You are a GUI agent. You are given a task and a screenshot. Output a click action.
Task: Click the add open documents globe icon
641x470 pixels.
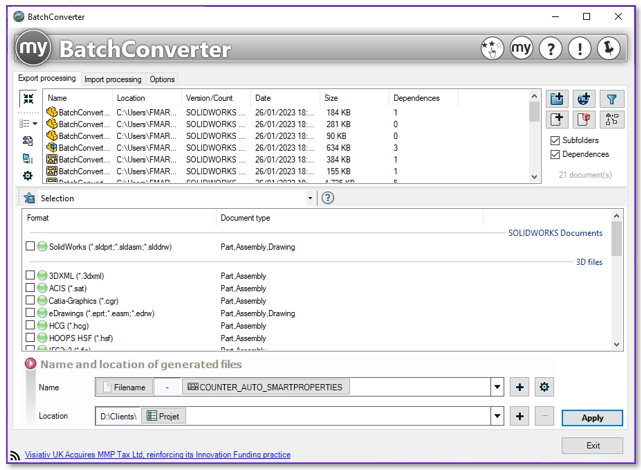tap(584, 99)
